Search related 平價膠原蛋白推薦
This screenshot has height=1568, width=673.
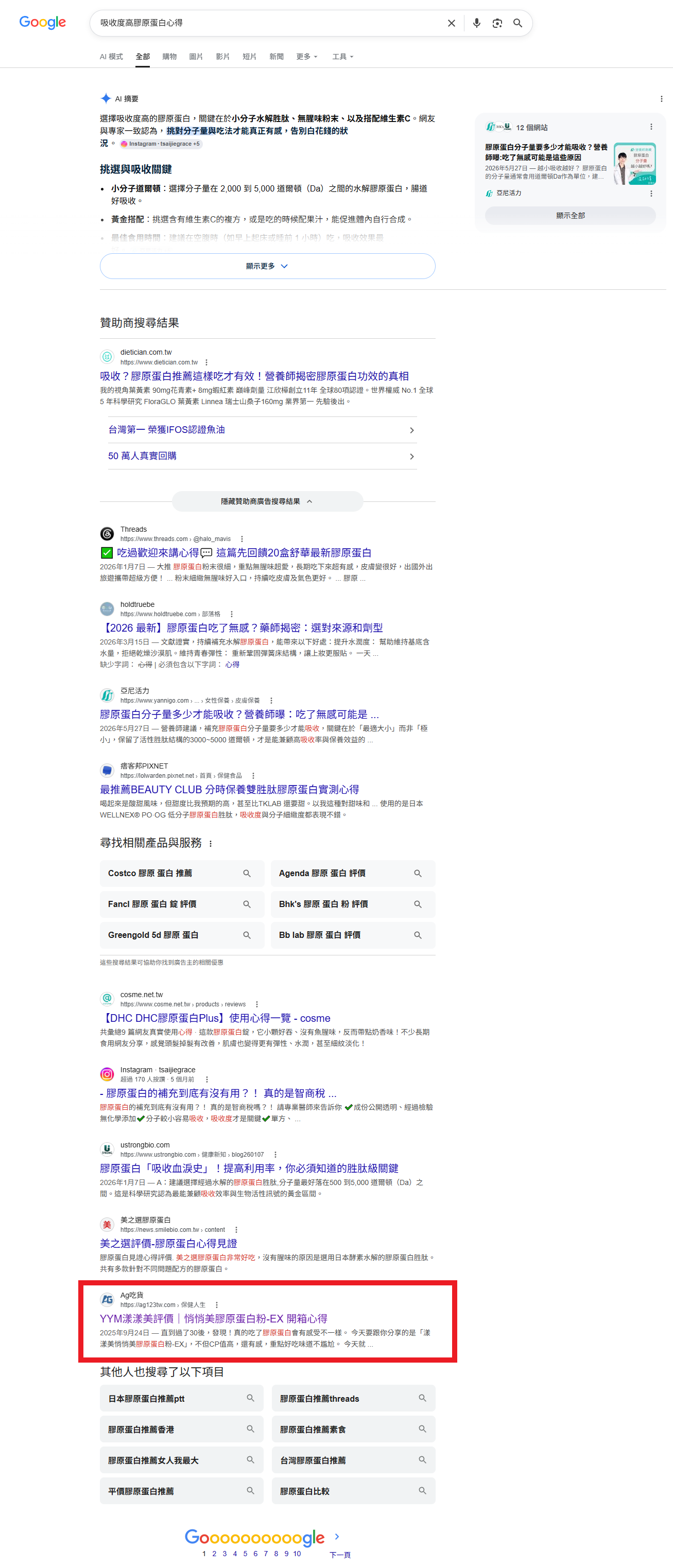point(181,1491)
